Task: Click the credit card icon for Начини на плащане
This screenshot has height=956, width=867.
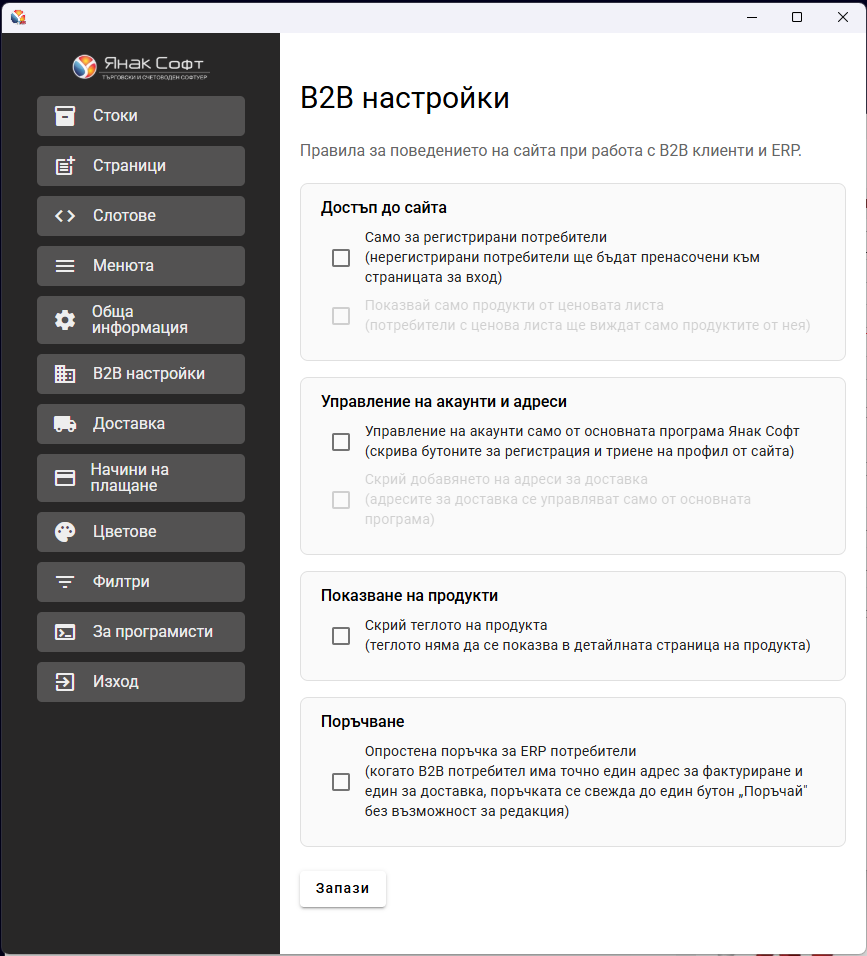Action: [65, 478]
